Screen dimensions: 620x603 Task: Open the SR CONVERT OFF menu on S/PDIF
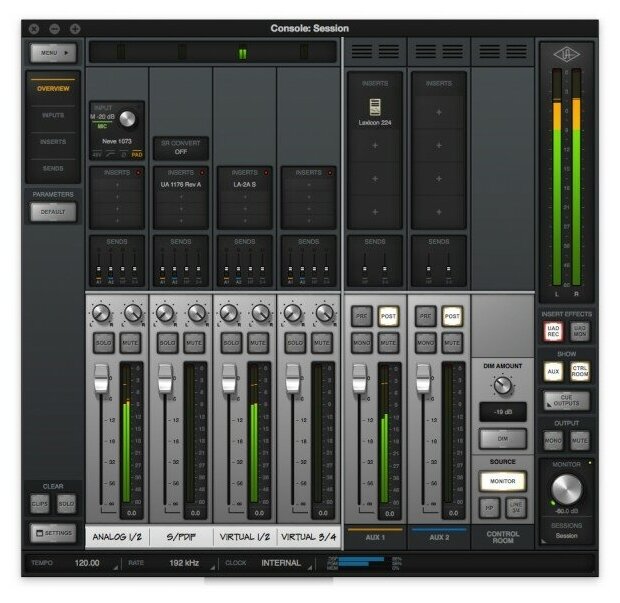tap(181, 147)
